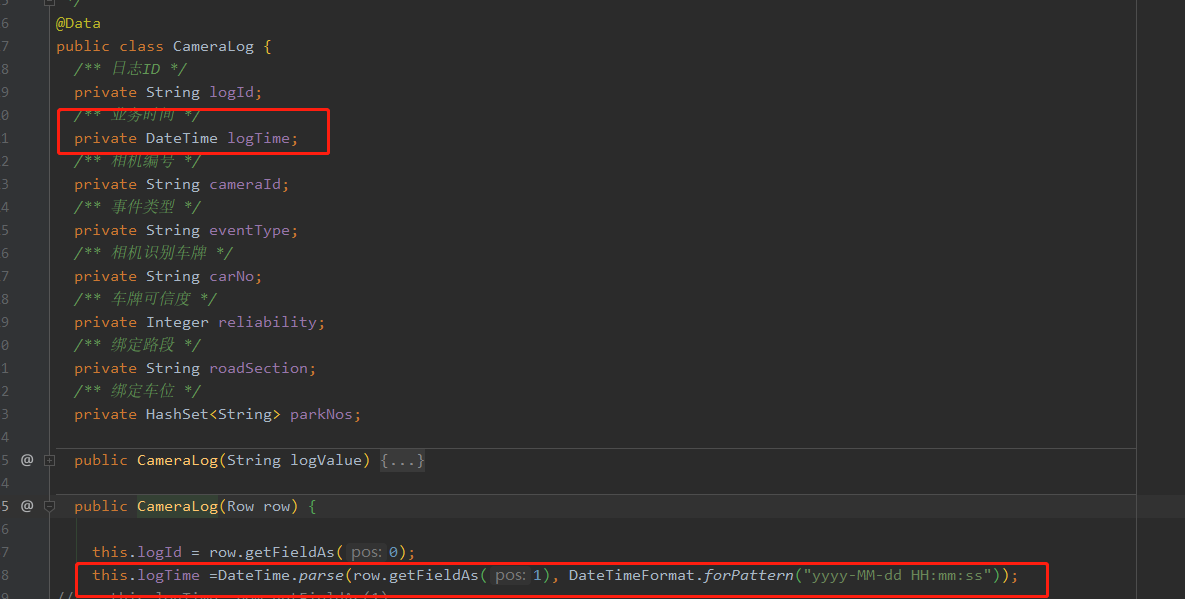Click the forPattern method call
Viewport: 1185px width, 599px height.
tap(748, 576)
